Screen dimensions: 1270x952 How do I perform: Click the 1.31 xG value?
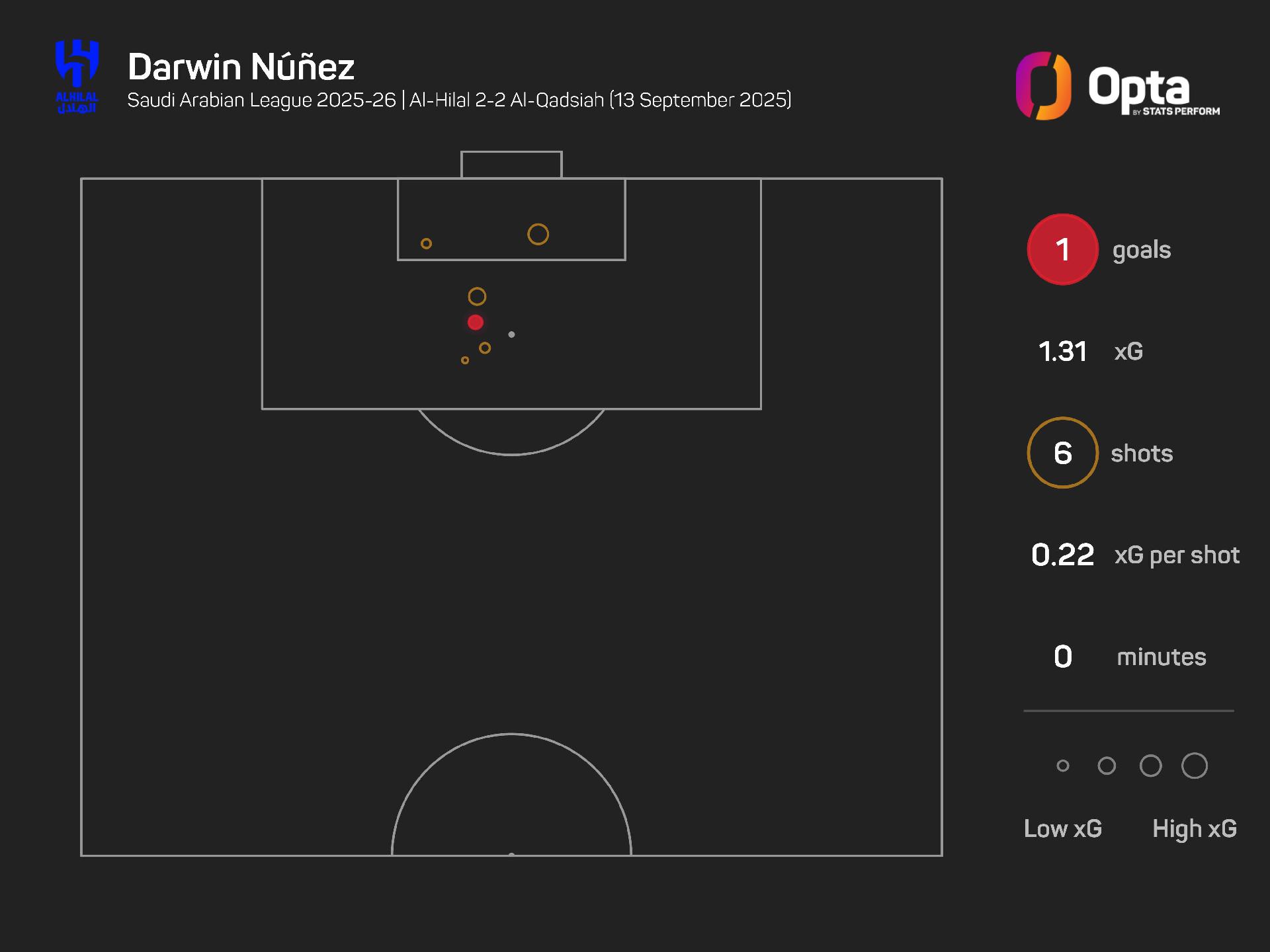pyautogui.click(x=1062, y=351)
